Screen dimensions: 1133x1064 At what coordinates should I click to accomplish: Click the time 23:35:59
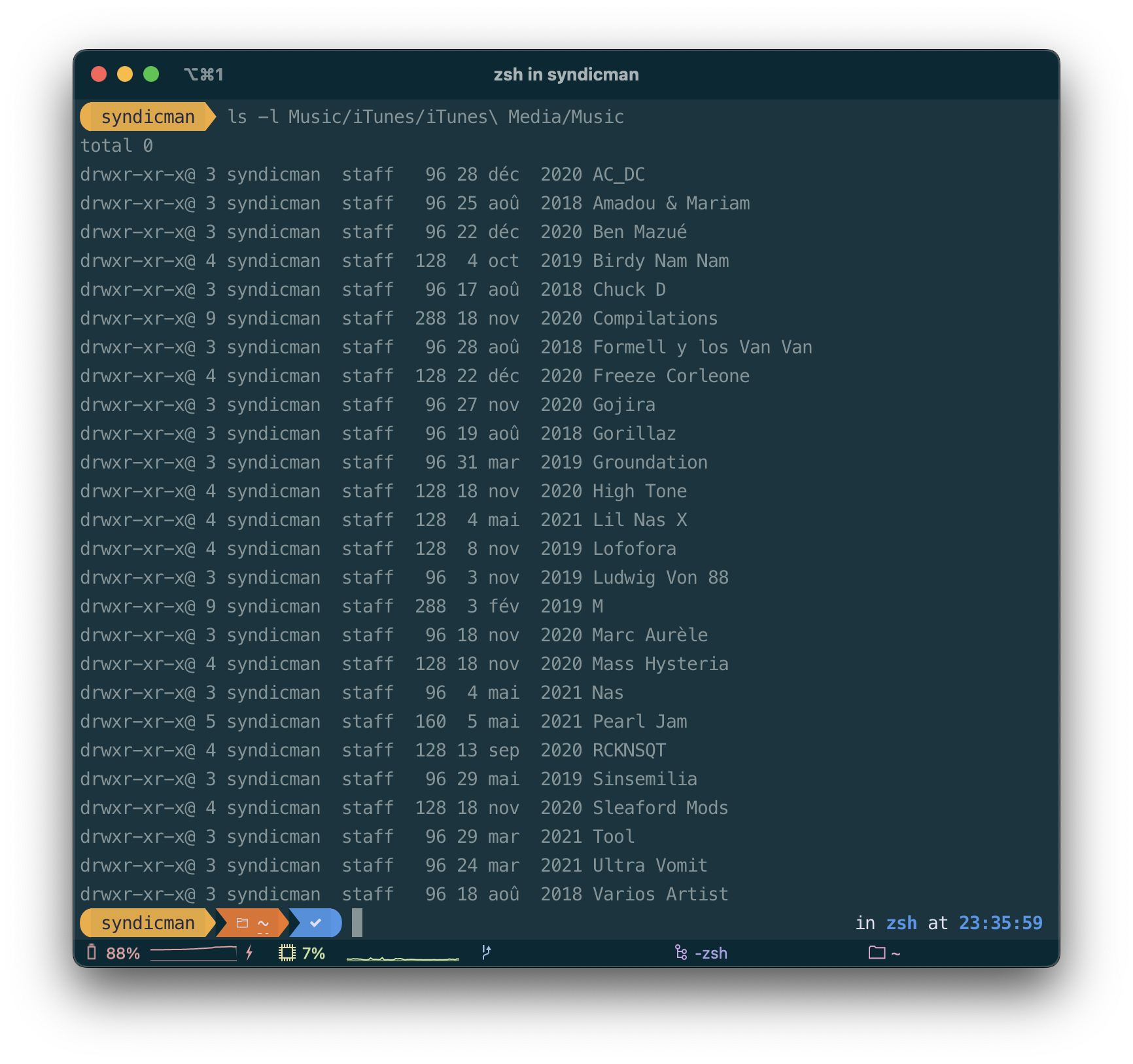tap(1001, 923)
